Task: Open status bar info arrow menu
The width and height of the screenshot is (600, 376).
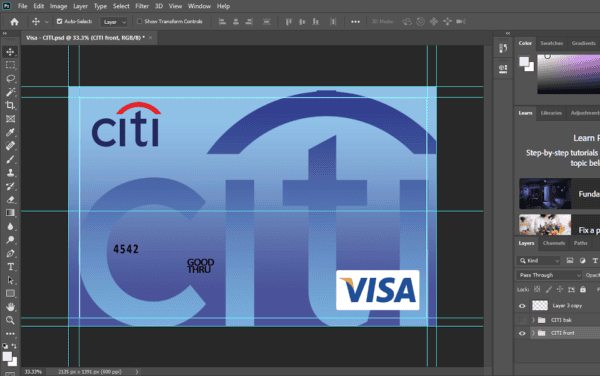Action: click(x=137, y=371)
